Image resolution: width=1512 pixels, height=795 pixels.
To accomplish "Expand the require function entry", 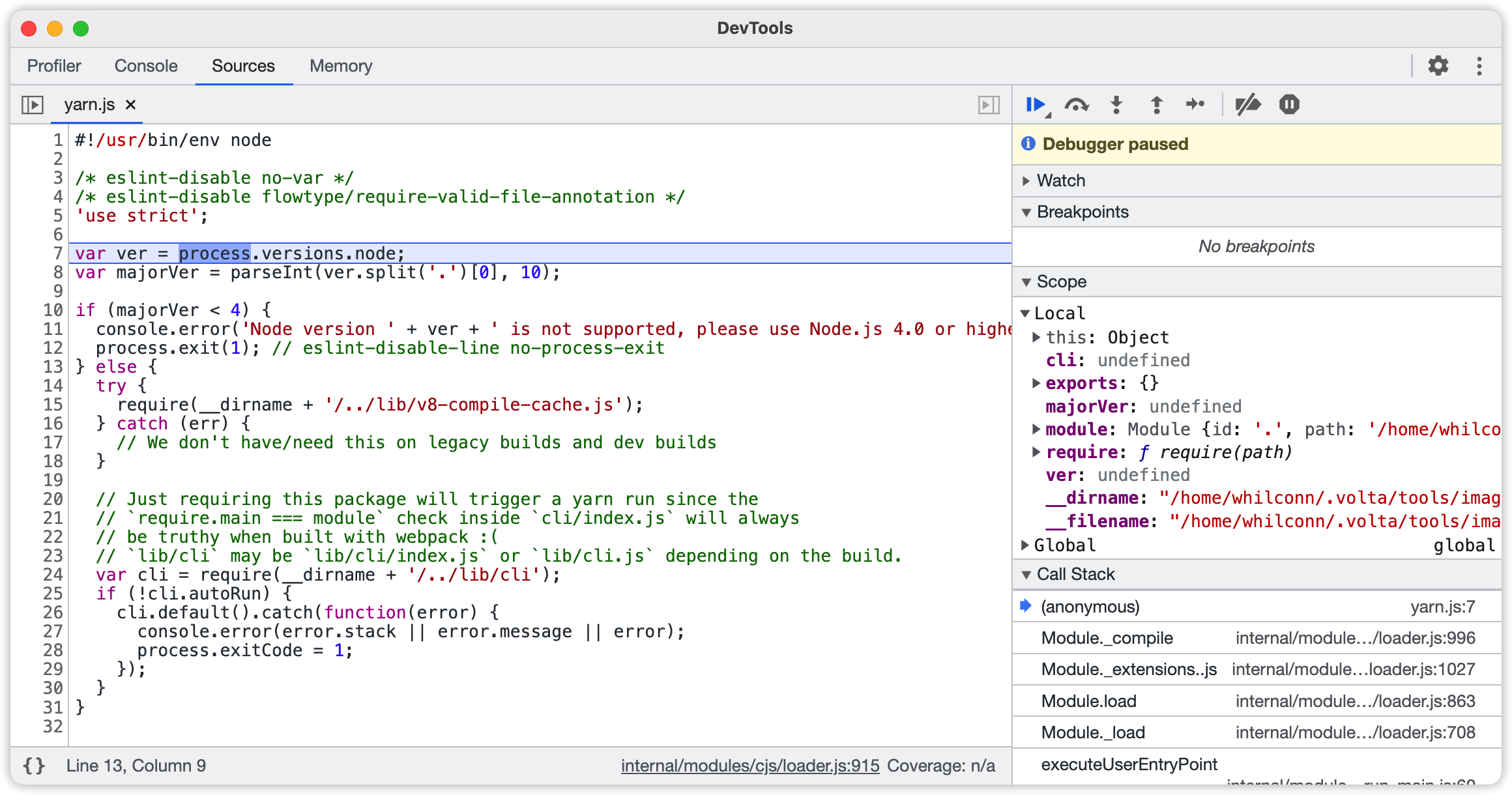I will (x=1036, y=452).
